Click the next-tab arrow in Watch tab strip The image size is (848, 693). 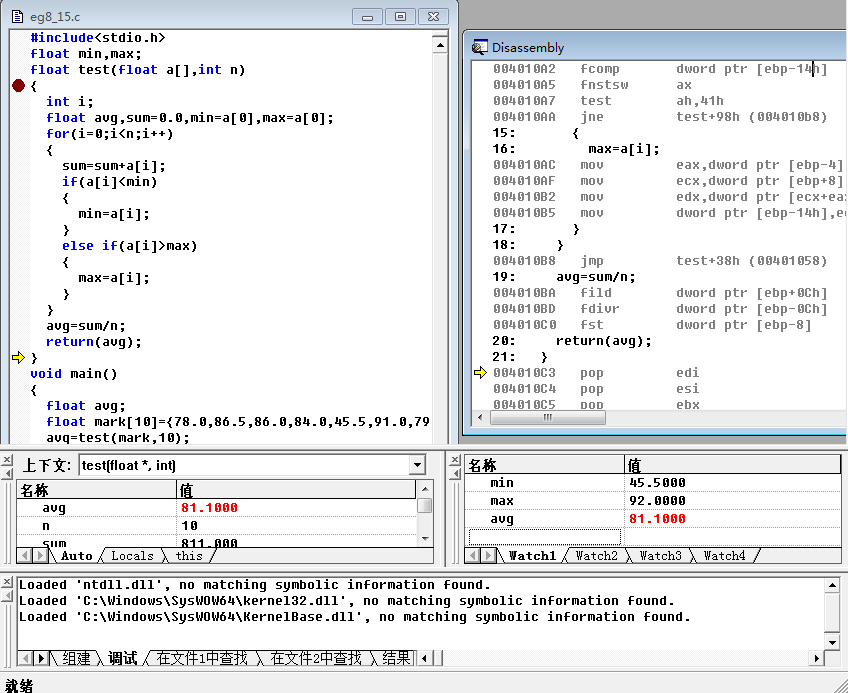(489, 556)
